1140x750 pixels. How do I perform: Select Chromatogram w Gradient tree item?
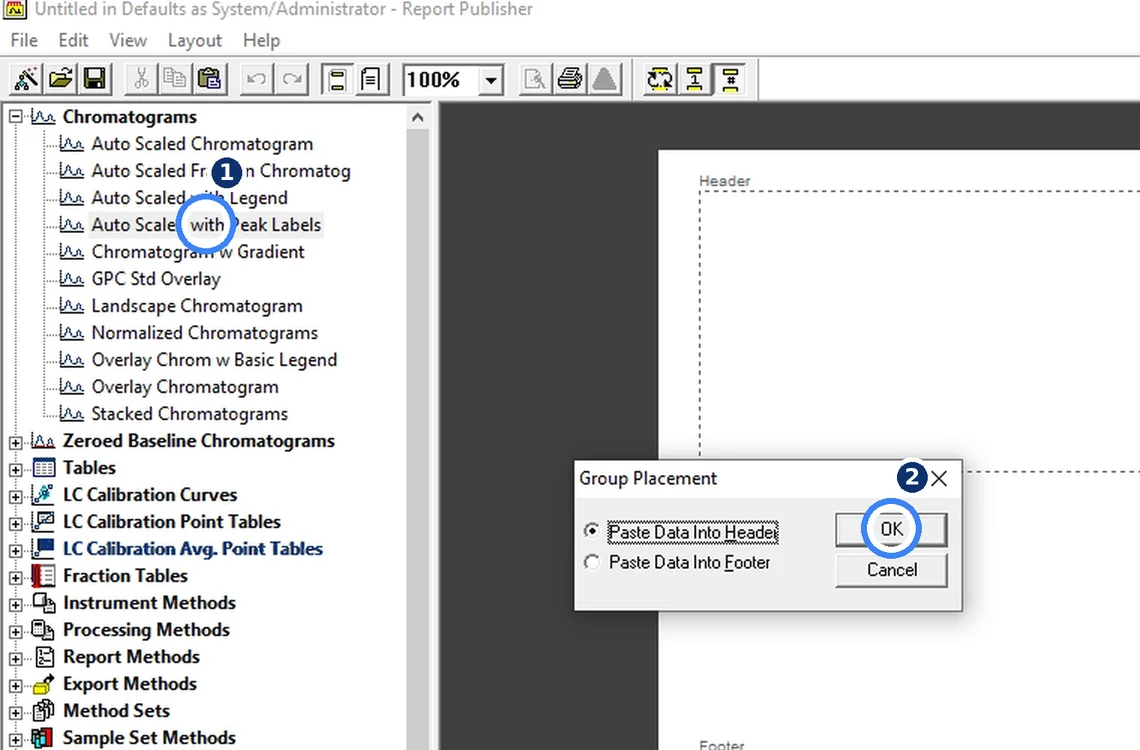tap(198, 251)
